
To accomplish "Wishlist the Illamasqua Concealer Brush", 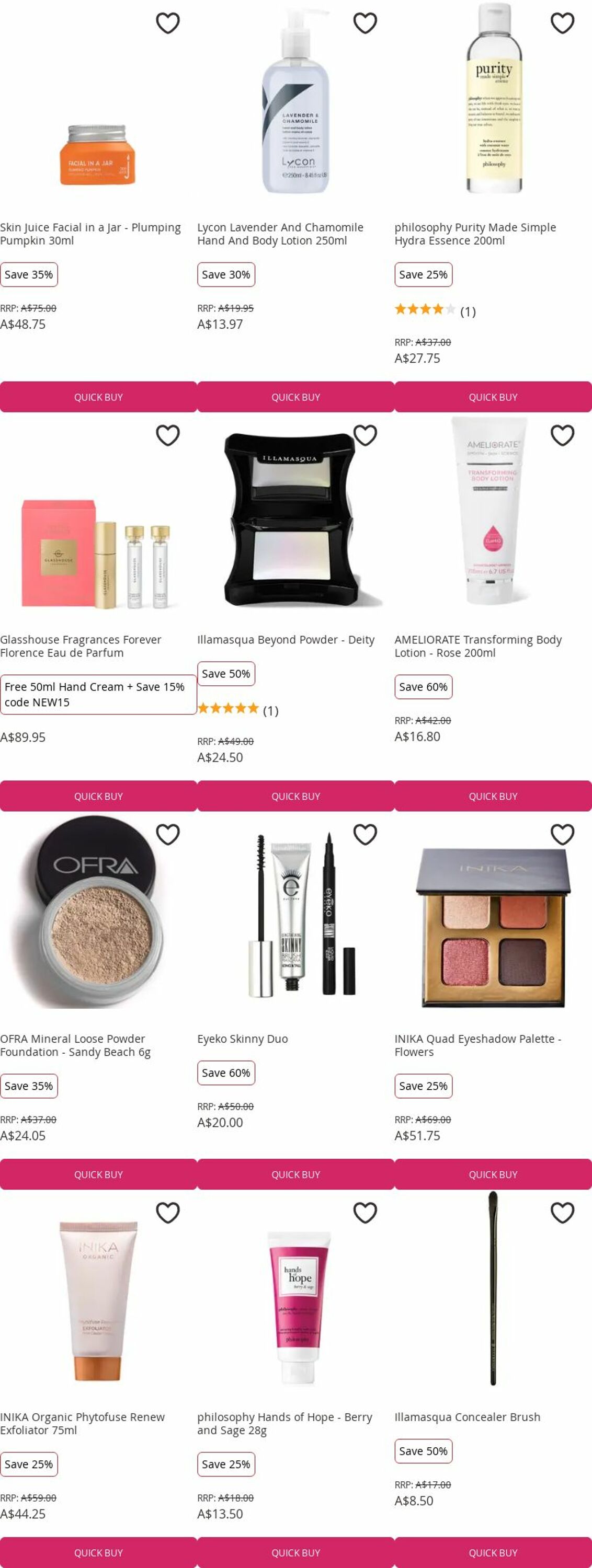I will [x=563, y=1213].
